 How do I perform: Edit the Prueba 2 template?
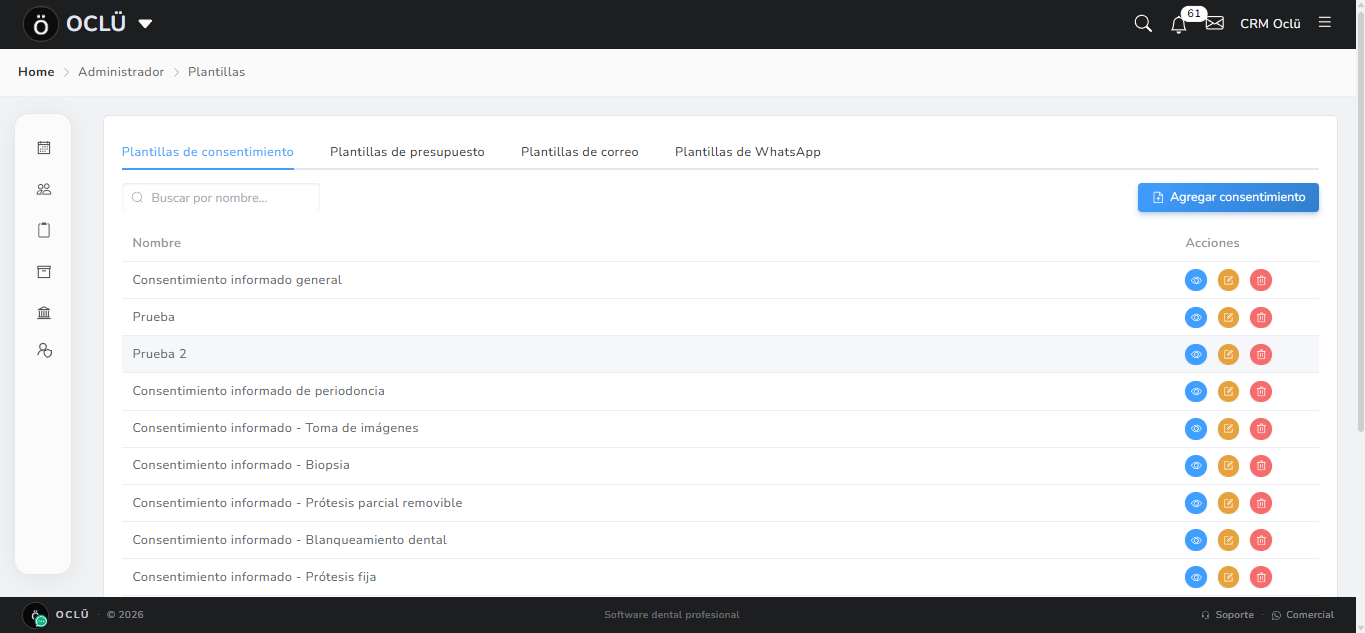coord(1228,354)
